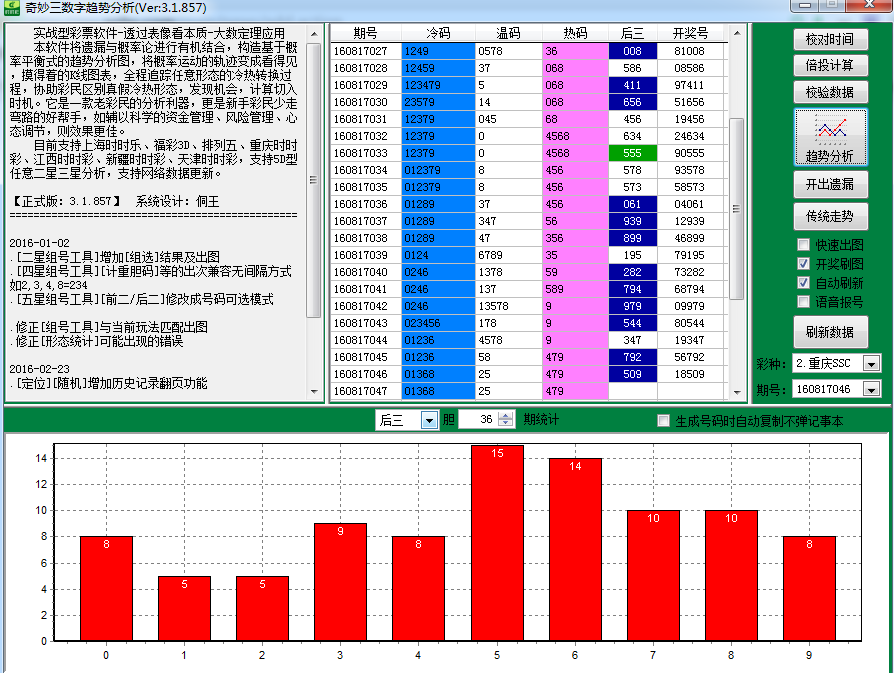Click the 趋势分析 chart icon button
The image size is (894, 673).
[830, 137]
